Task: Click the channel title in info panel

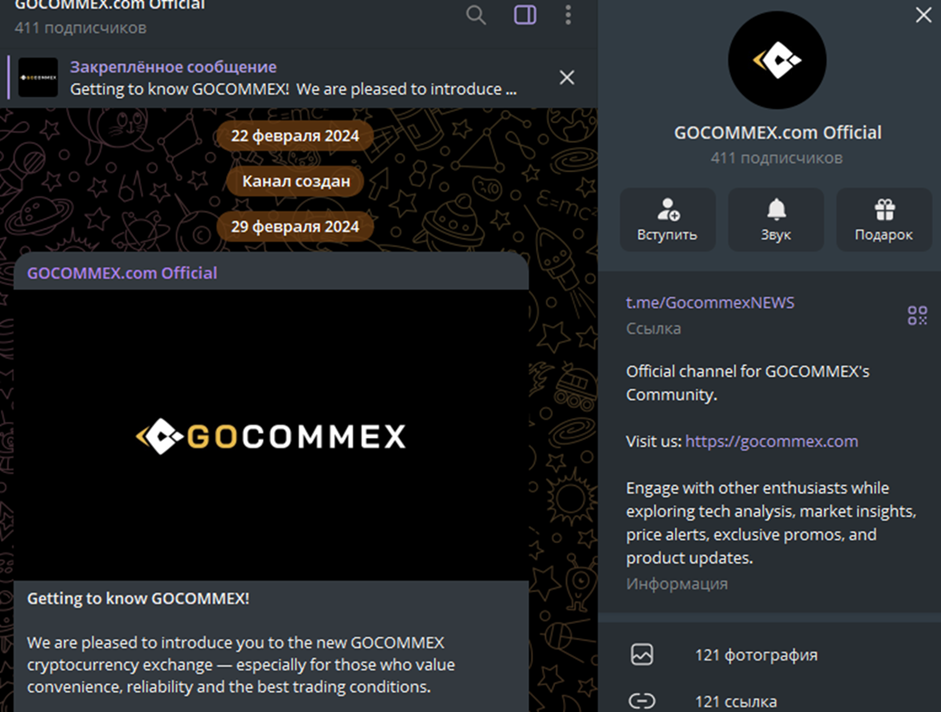Action: click(x=778, y=133)
